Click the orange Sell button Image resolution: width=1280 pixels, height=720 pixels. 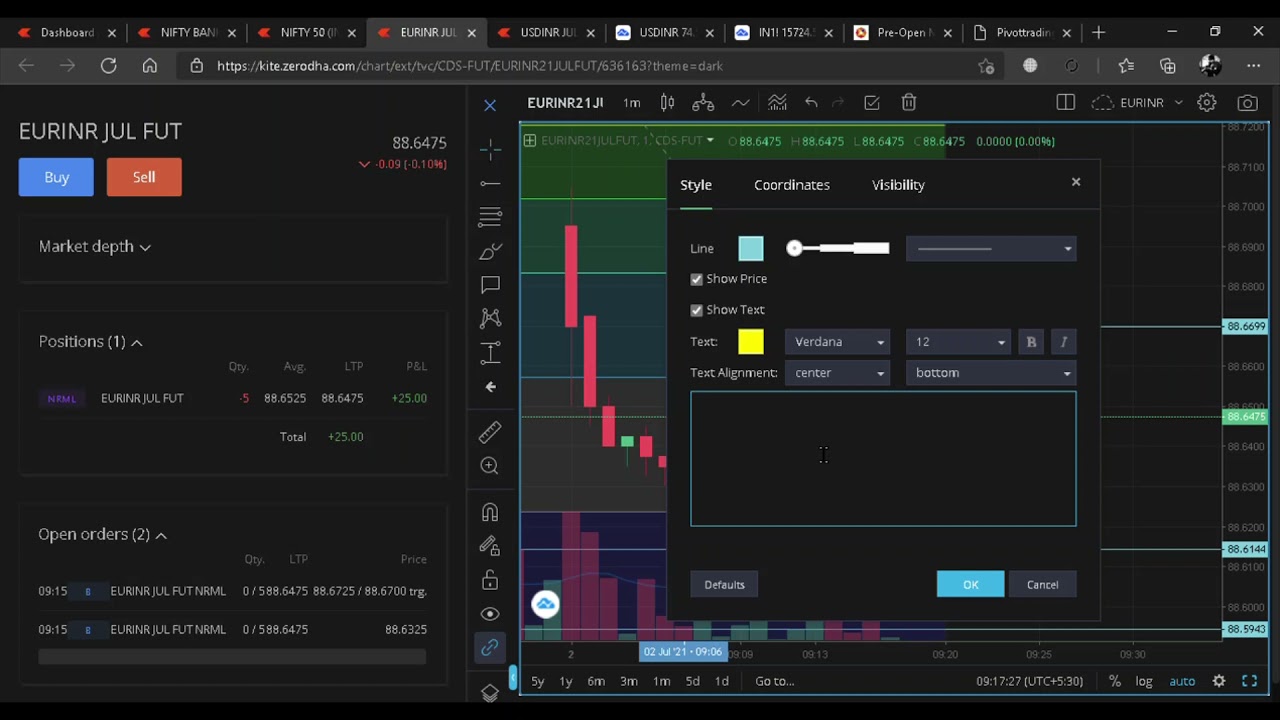click(144, 177)
